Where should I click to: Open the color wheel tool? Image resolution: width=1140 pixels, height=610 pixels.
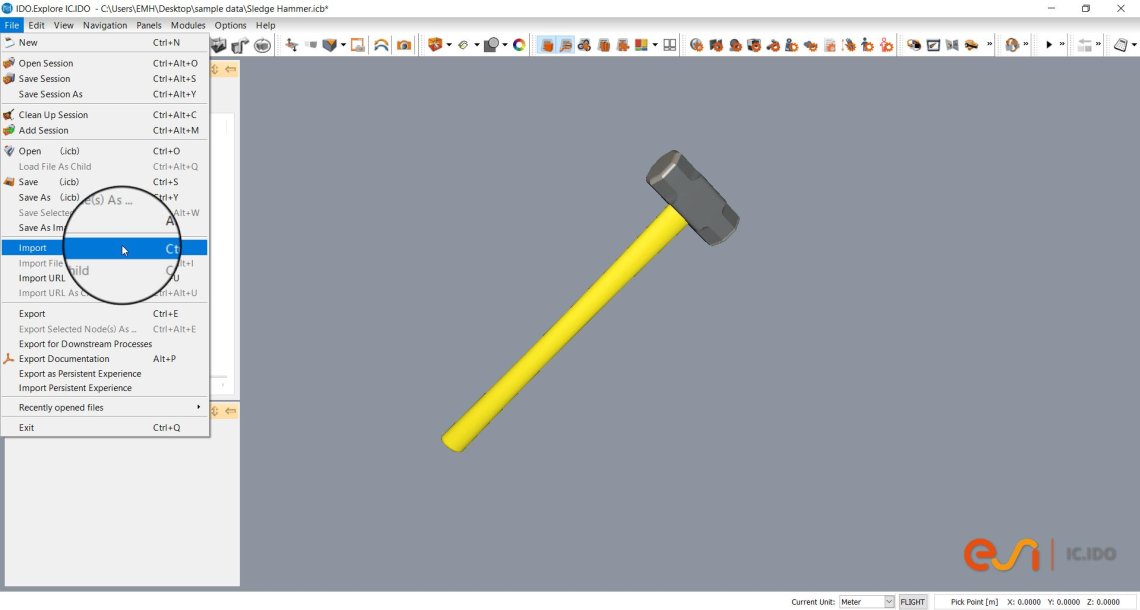point(519,45)
